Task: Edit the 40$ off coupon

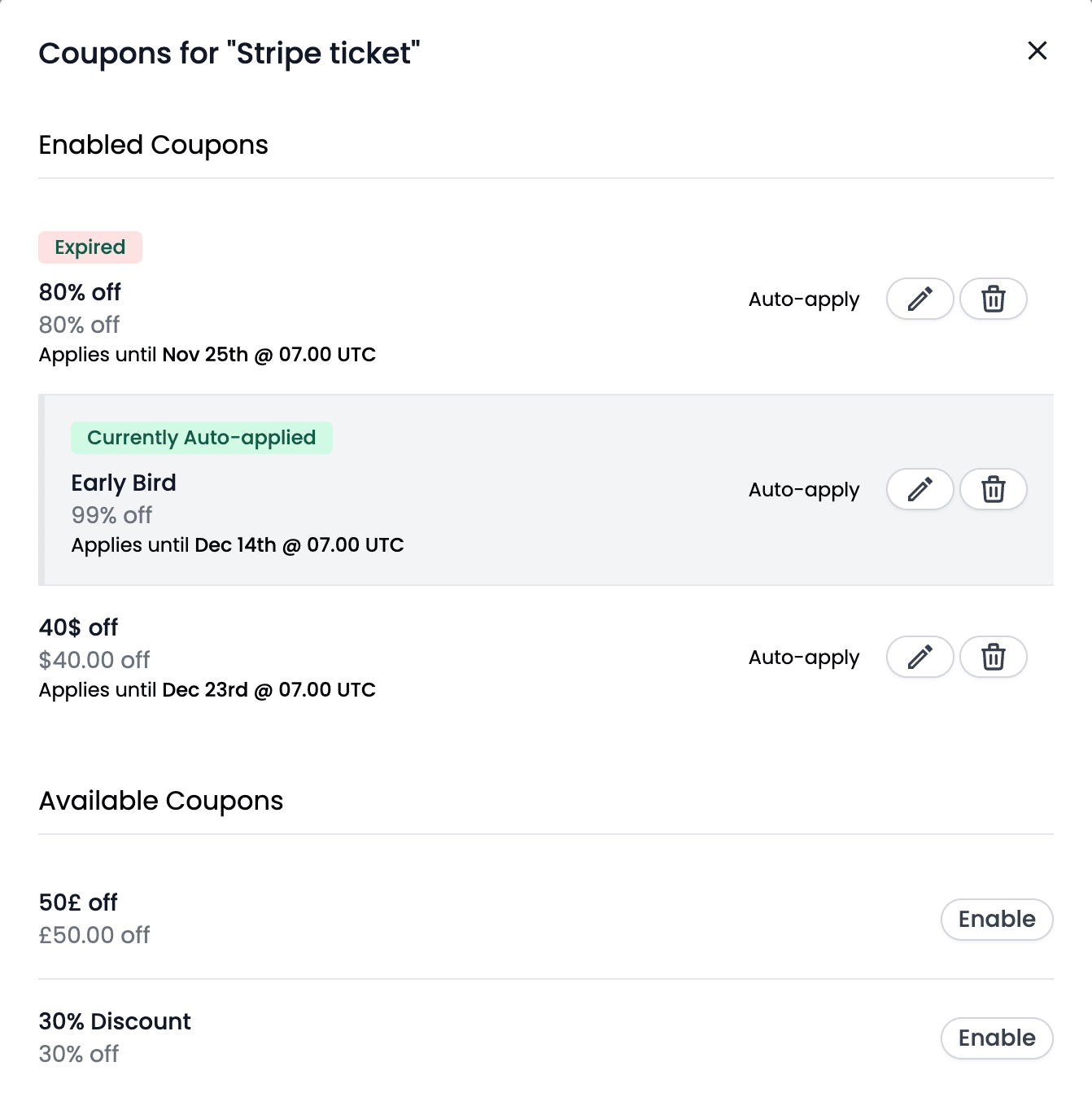Action: pyautogui.click(x=919, y=657)
